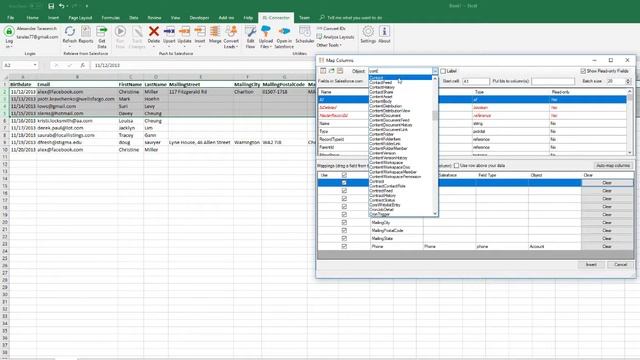Screen dimensions: 640x360
Task: Click Clear button for MailingCity row
Action: [607, 222]
